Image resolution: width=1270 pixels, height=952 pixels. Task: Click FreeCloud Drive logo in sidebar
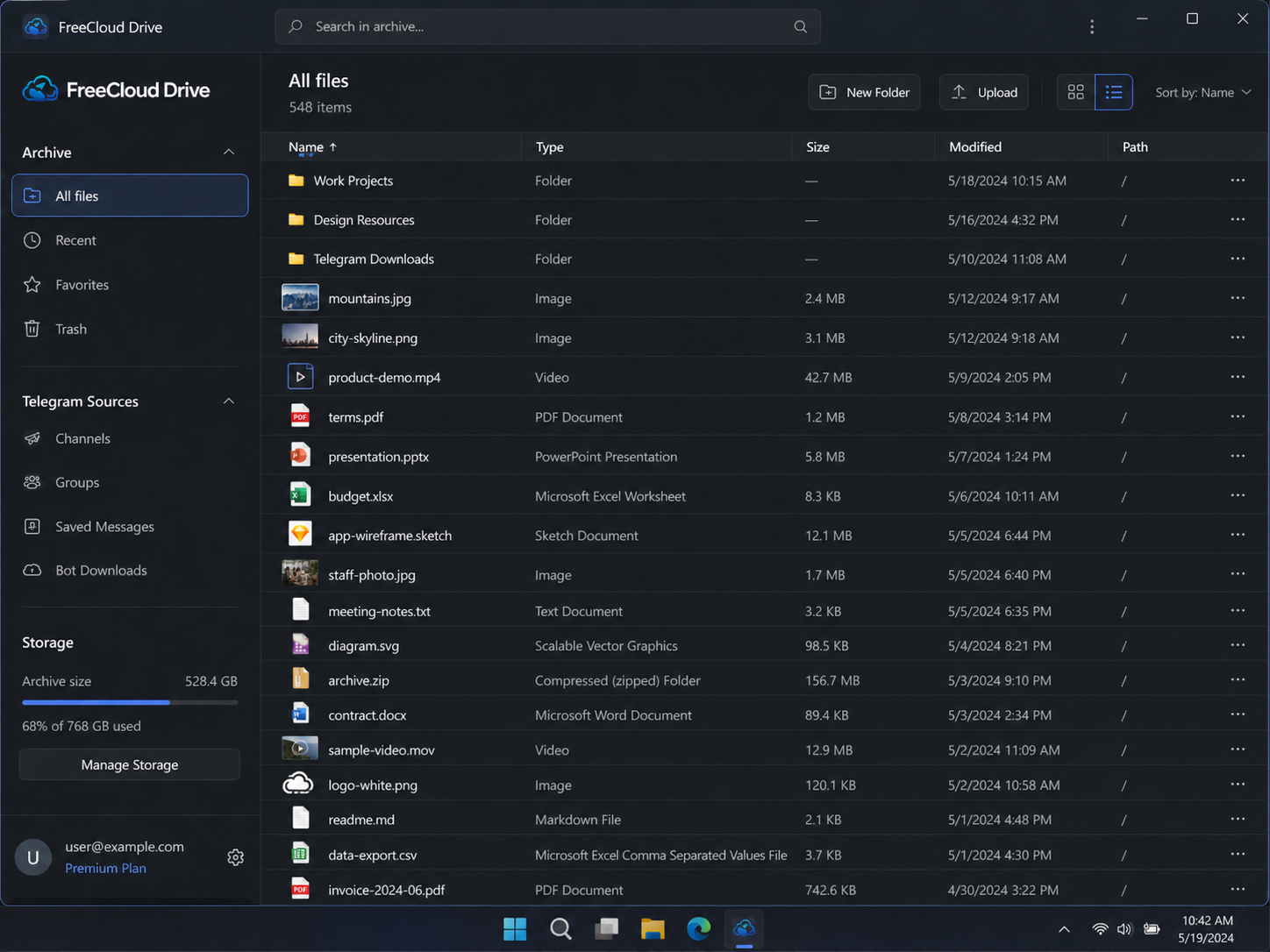point(116,89)
